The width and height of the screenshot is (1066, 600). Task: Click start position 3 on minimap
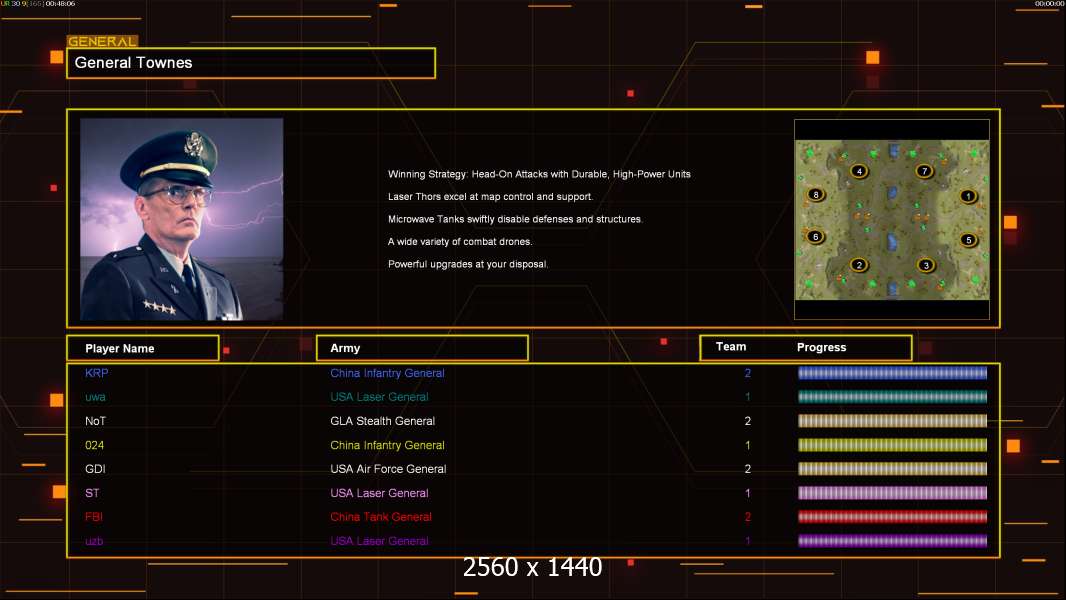[x=925, y=266]
